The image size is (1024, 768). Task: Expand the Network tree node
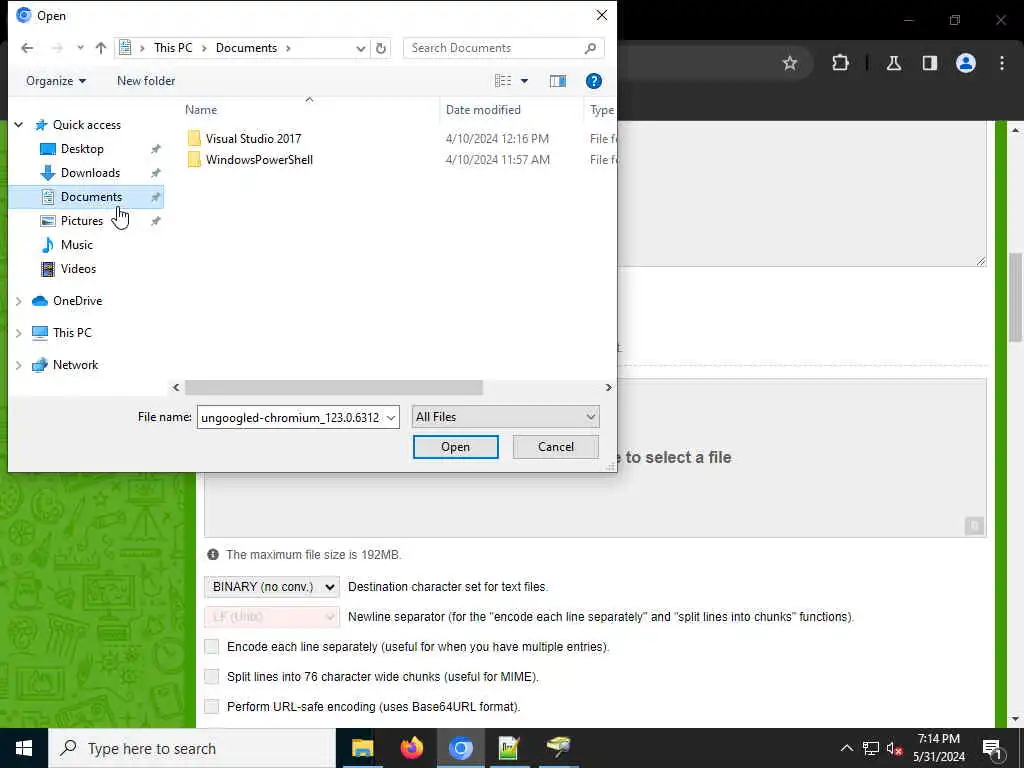coord(19,365)
